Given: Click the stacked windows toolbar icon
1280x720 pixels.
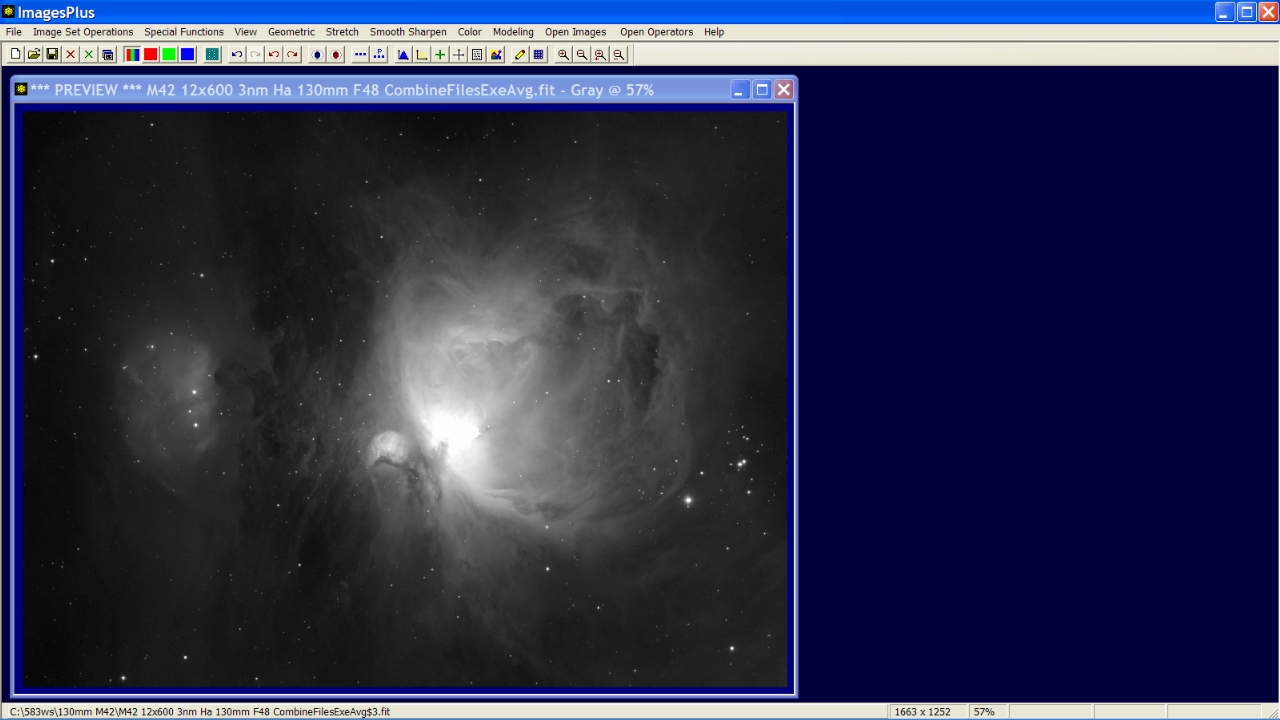Looking at the screenshot, I should [108, 54].
